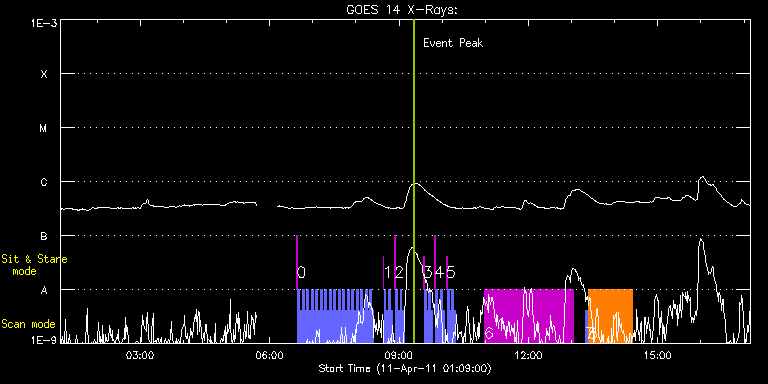Image resolution: width=768 pixels, height=384 pixels.
Task: Select the Sit & Stare mode label
Action: point(34,264)
